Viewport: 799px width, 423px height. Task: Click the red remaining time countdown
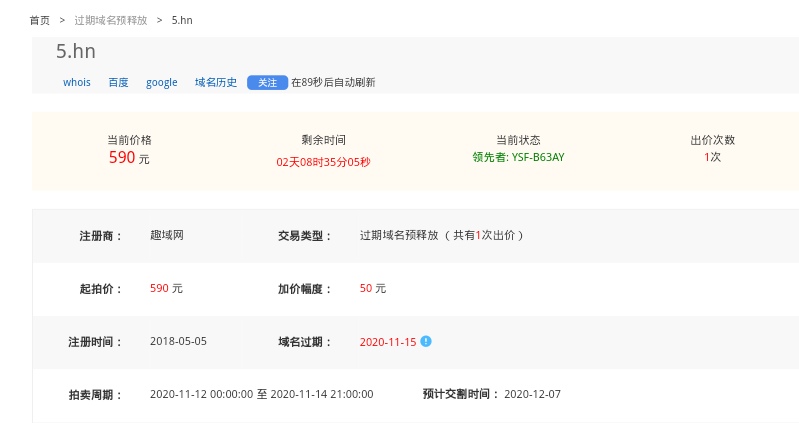tap(323, 161)
